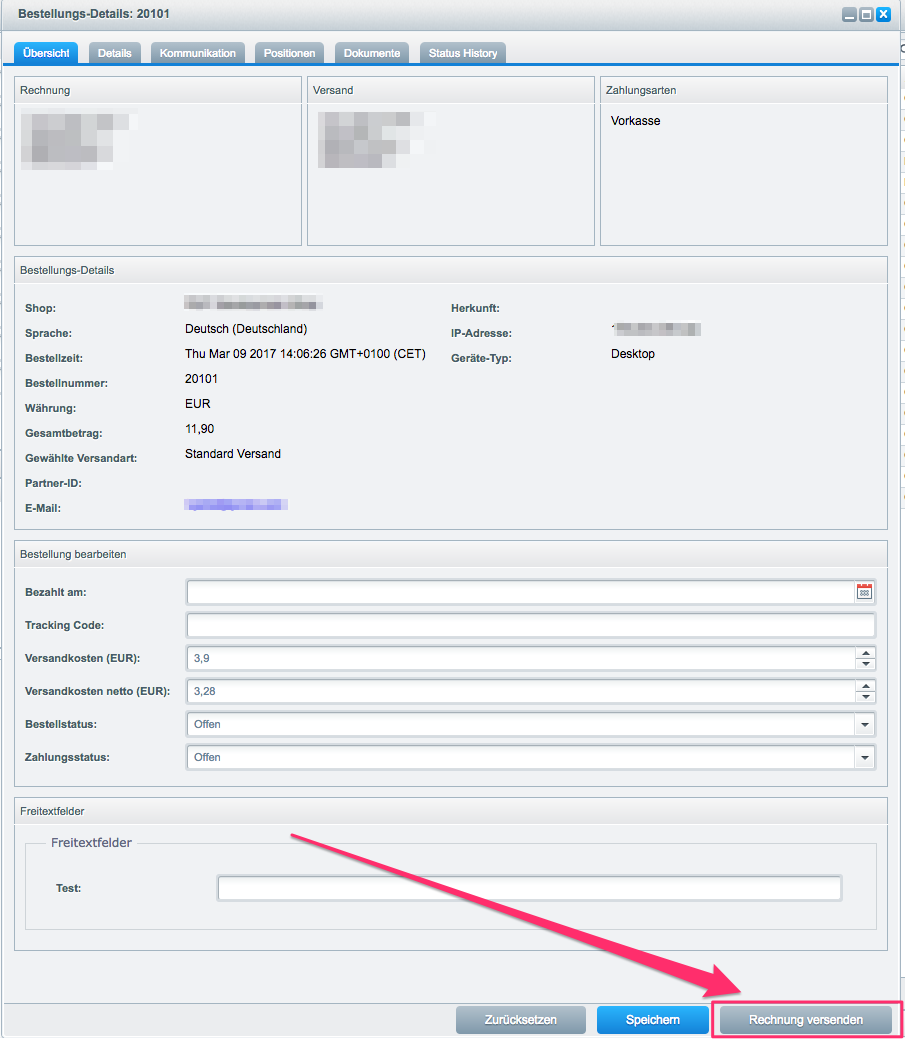
Task: Save the order with Speichern
Action: click(653, 1020)
